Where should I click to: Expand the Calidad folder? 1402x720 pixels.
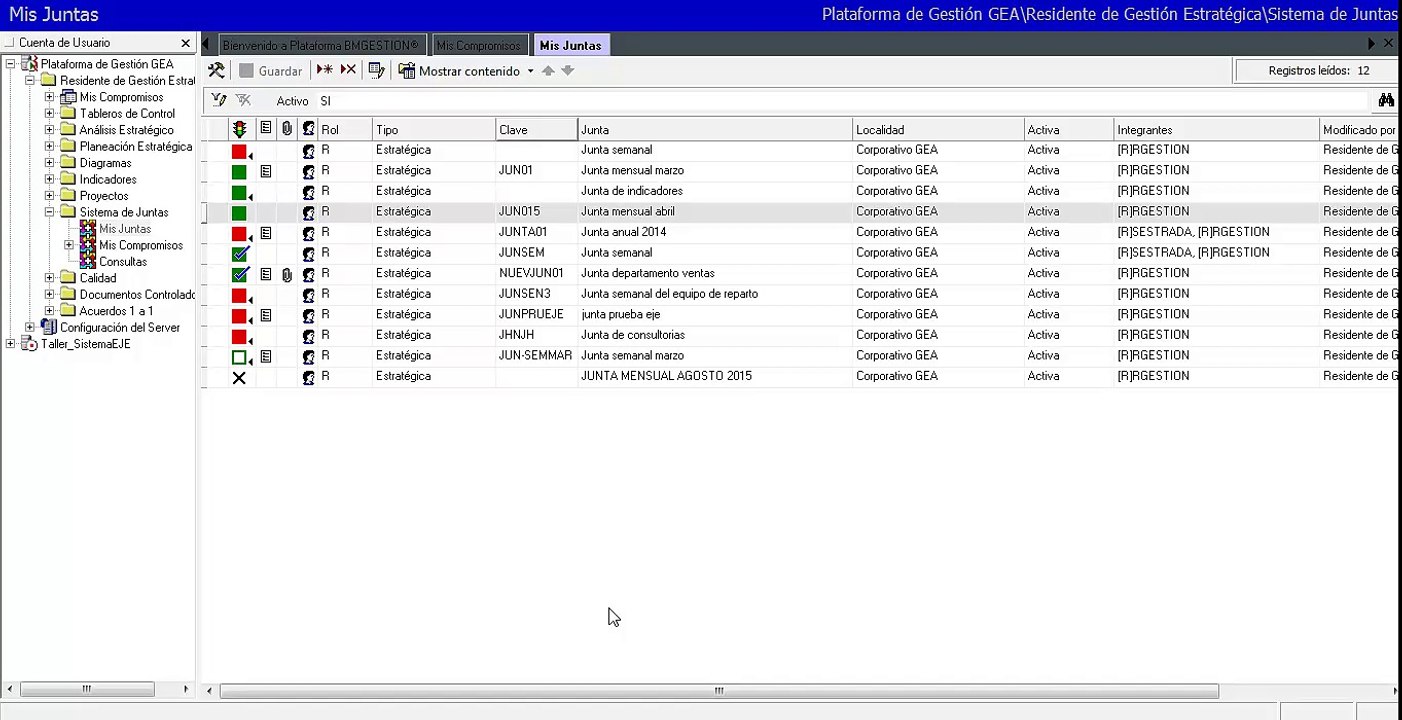49,278
